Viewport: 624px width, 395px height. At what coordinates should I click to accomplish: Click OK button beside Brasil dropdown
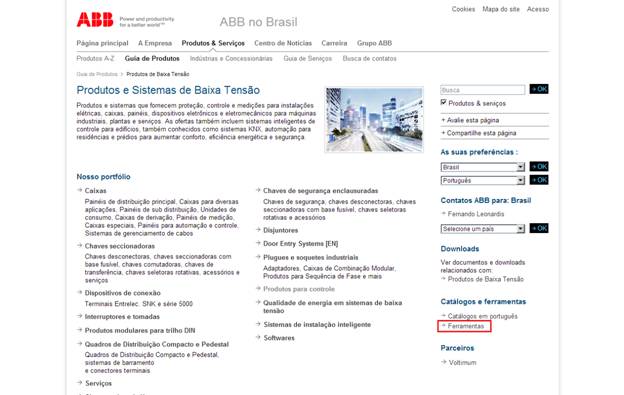pyautogui.click(x=539, y=167)
